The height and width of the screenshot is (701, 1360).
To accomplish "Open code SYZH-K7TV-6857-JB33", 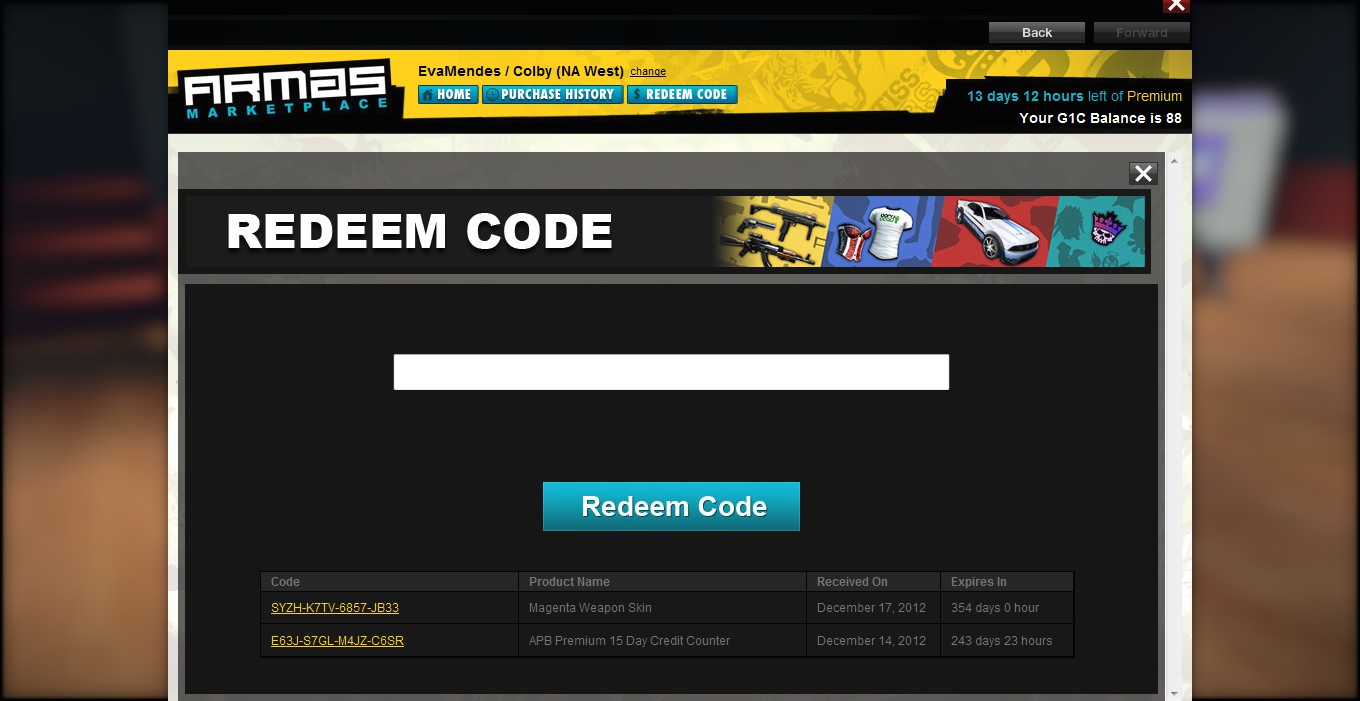I will coord(335,608).
